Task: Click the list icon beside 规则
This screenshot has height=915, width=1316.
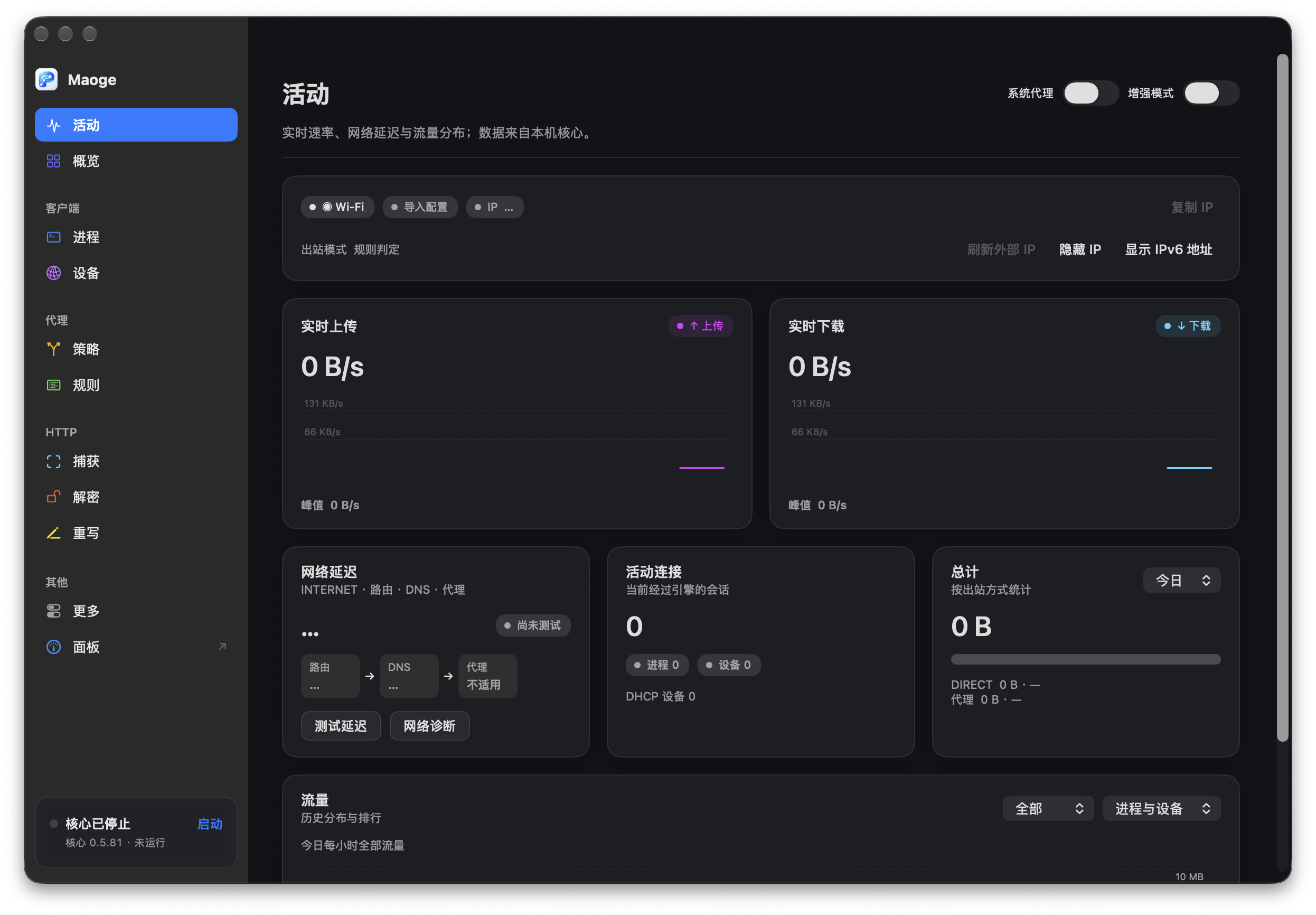Action: pyautogui.click(x=53, y=385)
